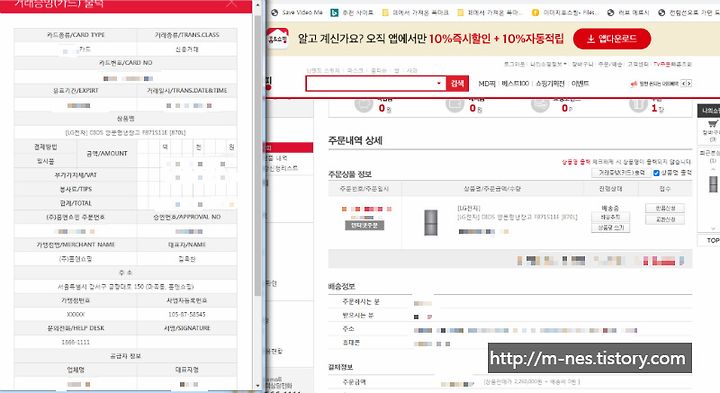This screenshot has height=393, width=720.
Task: Open the Save Video Me bookmark
Action: pyautogui.click(x=297, y=12)
